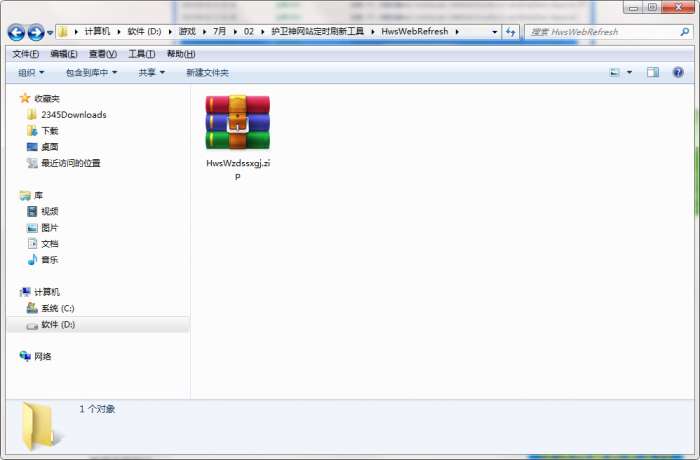Open the 查看(V) menu
This screenshot has height=460, width=700.
[103, 54]
